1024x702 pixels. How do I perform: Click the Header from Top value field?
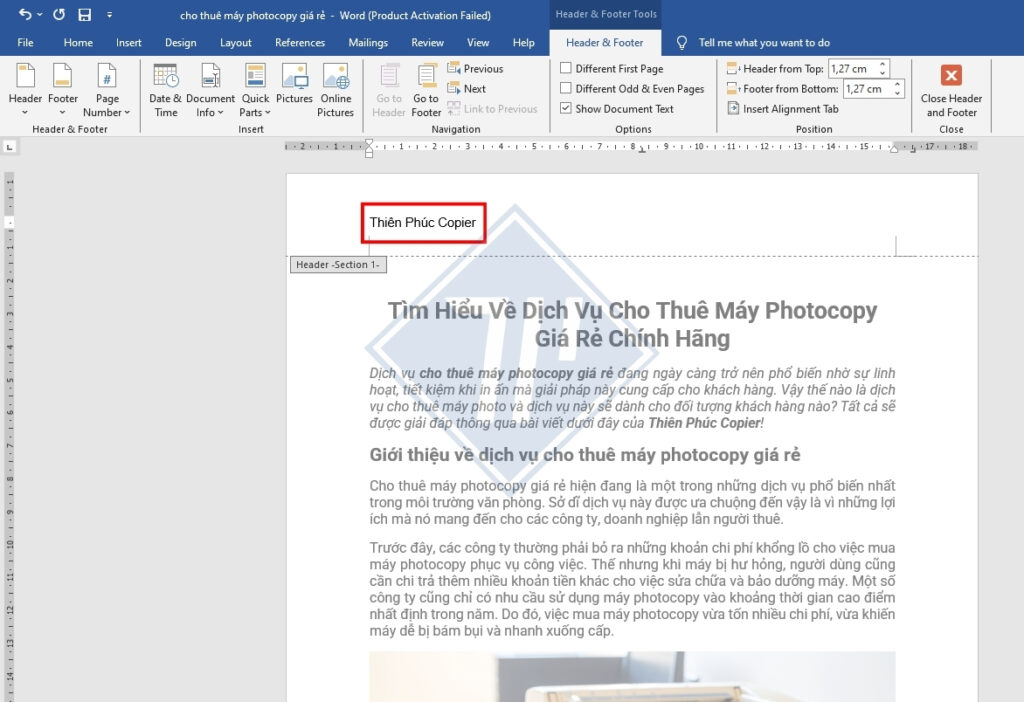(x=852, y=69)
